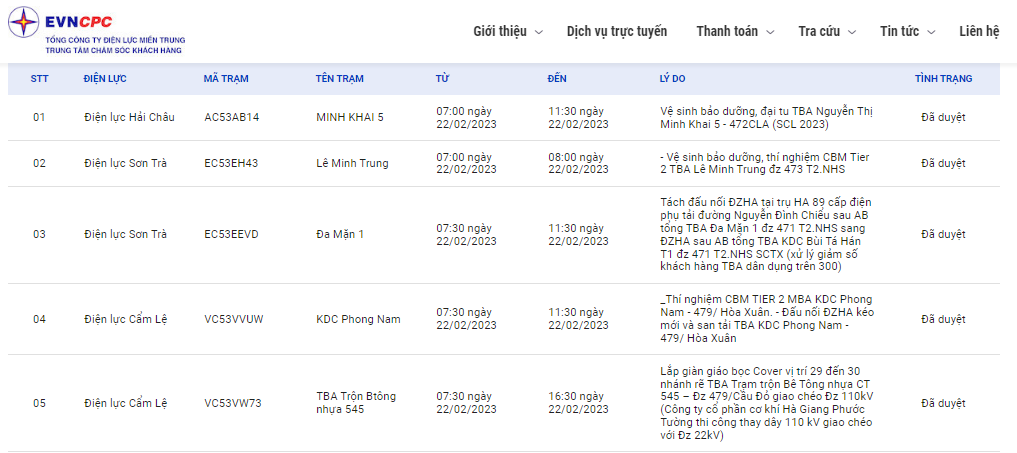Select the KDC Phong Nam station row
The image size is (1017, 453).
(504, 319)
